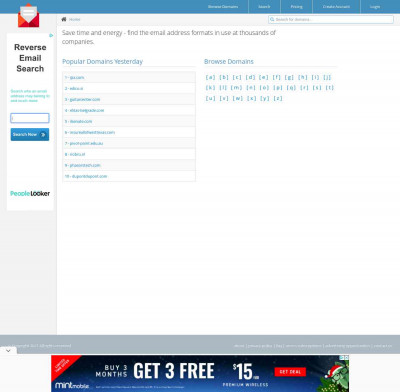Browse domains starting with [v]
Screen dimensions: 400x392
pyautogui.click(x=224, y=98)
